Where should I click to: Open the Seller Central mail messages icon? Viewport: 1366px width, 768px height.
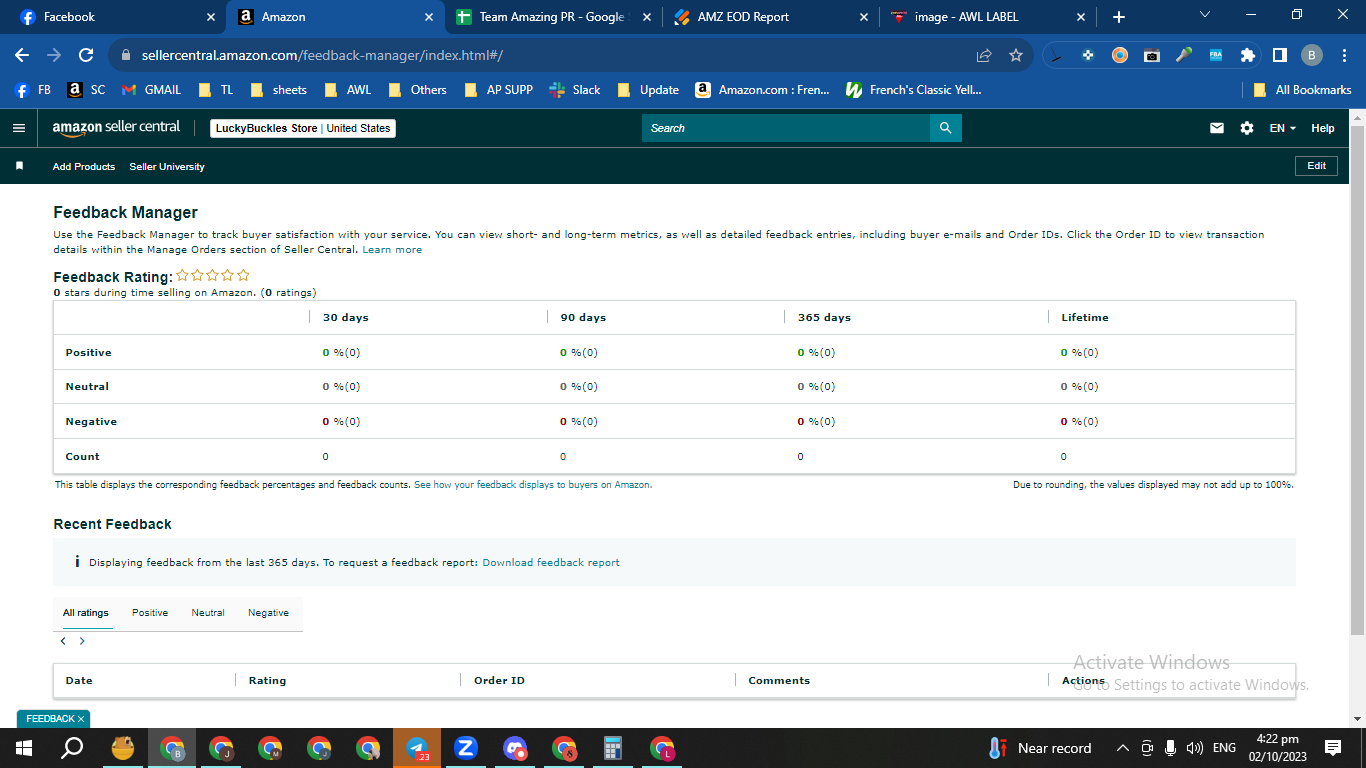point(1217,128)
